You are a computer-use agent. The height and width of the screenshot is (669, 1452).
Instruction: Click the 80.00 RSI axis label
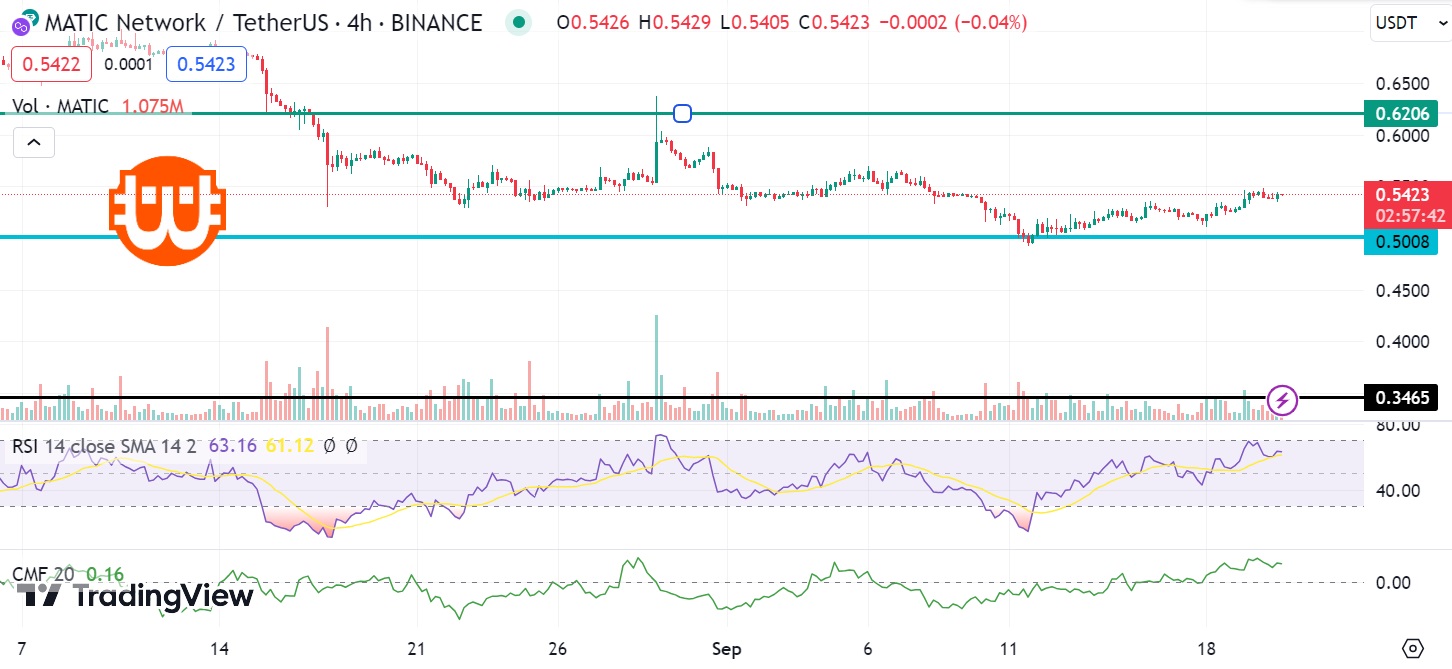pos(1398,425)
